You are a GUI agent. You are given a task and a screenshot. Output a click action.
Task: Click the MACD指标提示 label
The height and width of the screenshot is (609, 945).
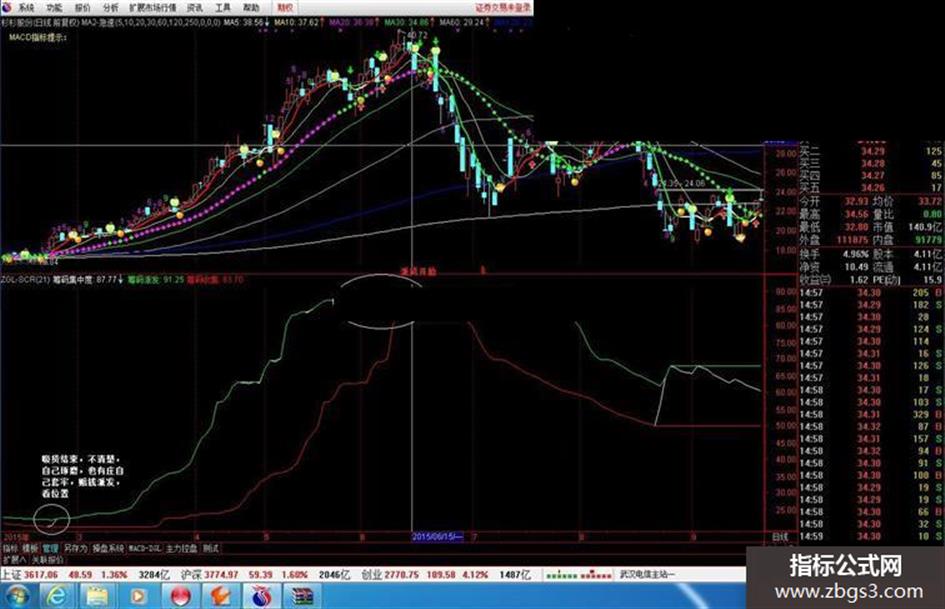pos(37,37)
